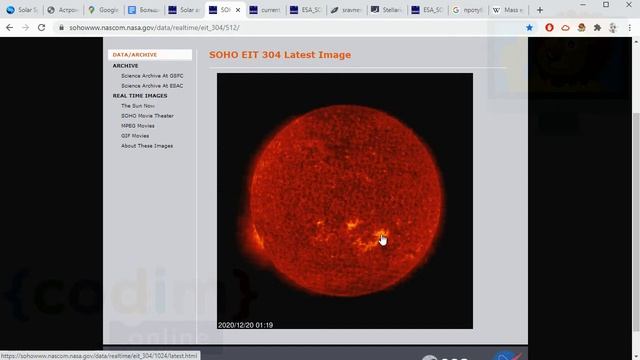
Task: Open Science Archive At ESAC link
Action: (152, 86)
